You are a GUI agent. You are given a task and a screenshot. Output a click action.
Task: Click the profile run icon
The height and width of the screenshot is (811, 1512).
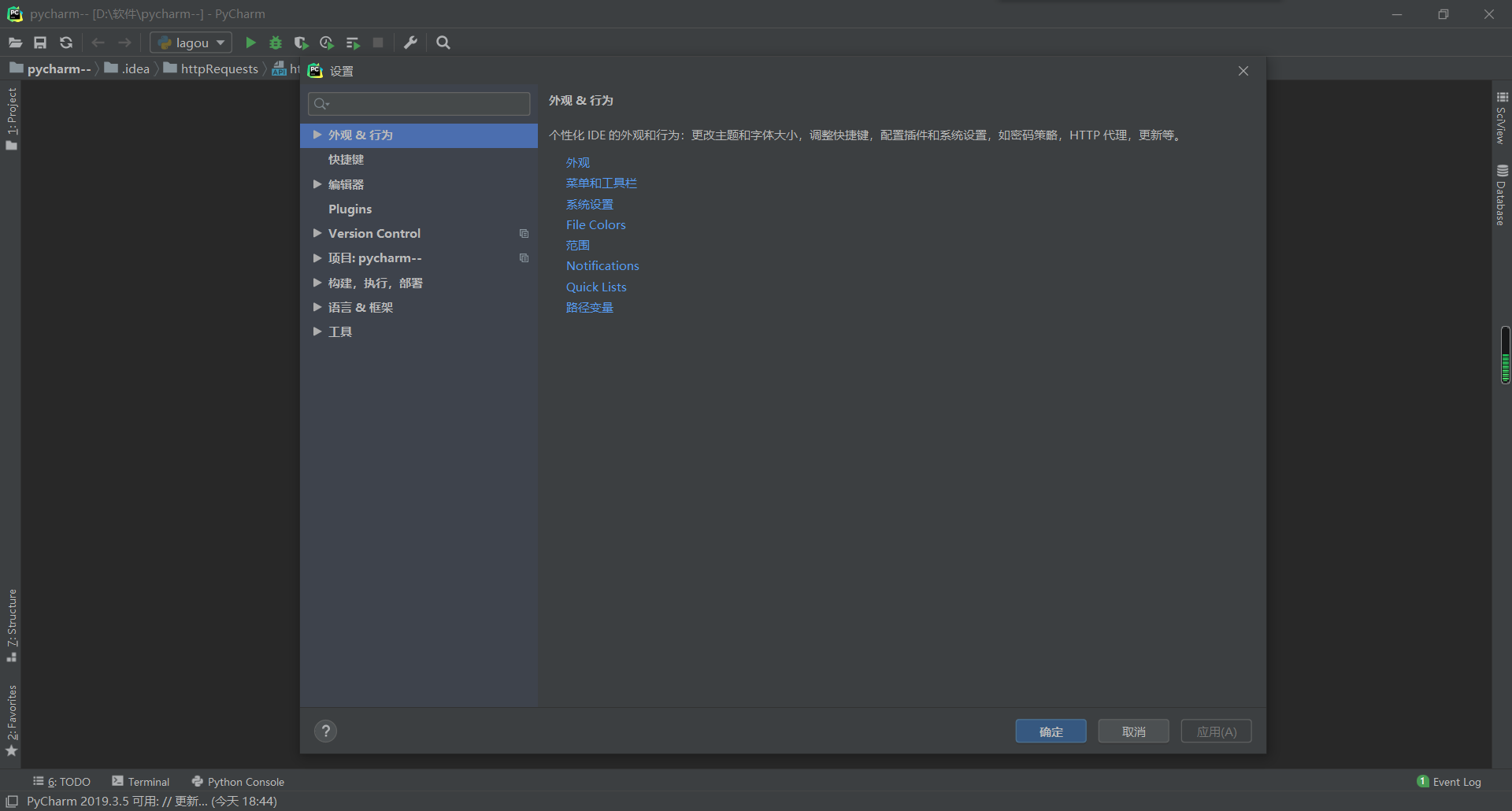tap(327, 43)
